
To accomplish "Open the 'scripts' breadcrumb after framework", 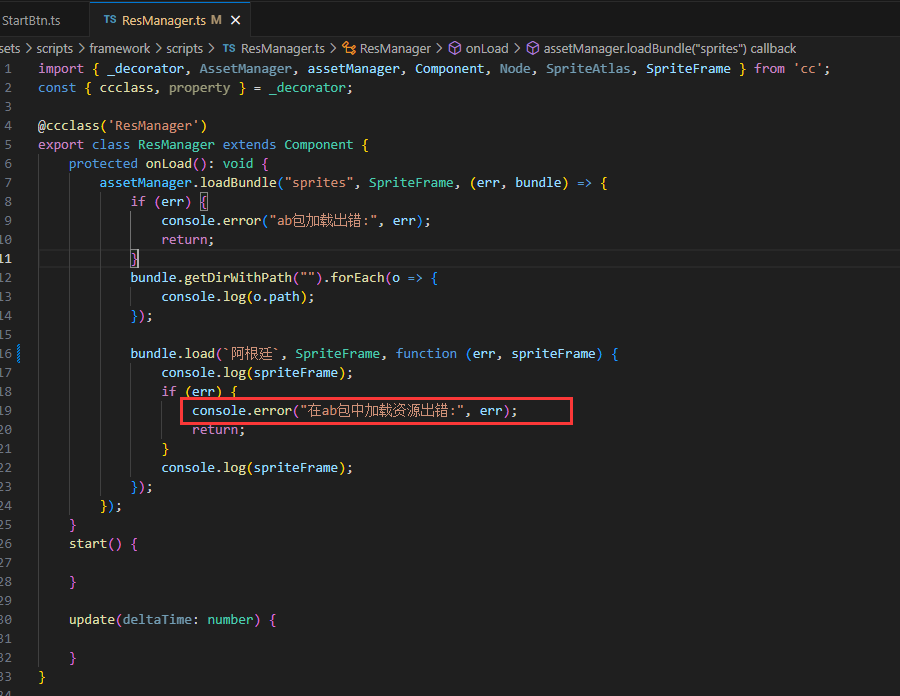I will pos(184,49).
